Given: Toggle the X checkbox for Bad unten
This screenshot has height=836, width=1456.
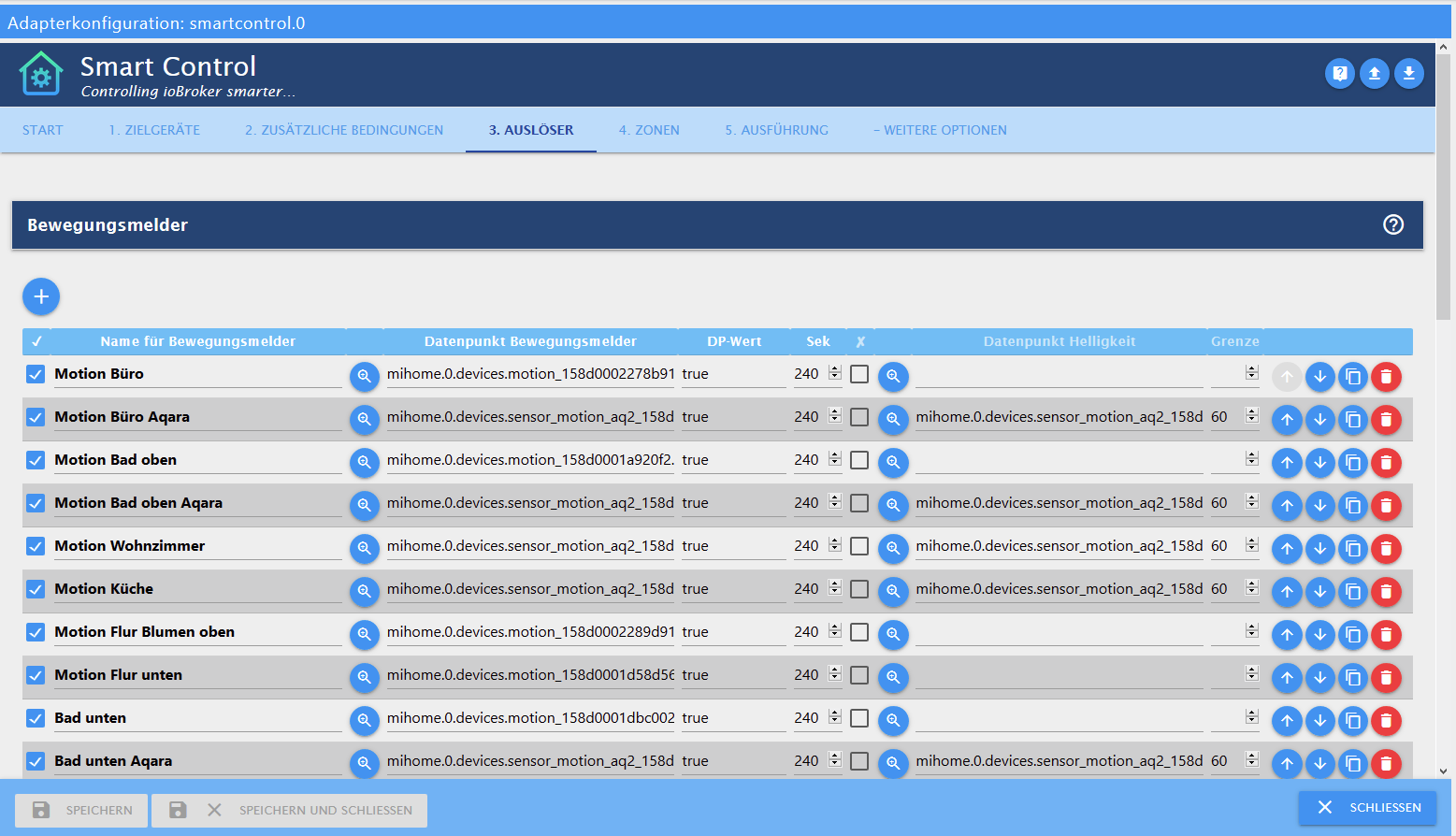Looking at the screenshot, I should point(859,718).
